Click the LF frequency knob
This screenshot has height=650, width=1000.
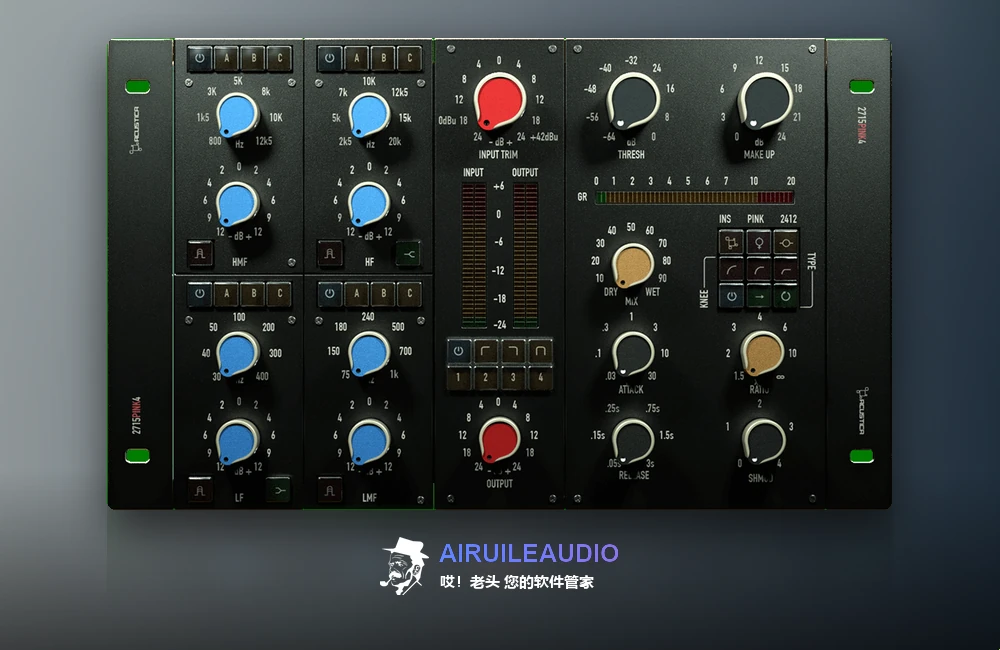tap(237, 353)
